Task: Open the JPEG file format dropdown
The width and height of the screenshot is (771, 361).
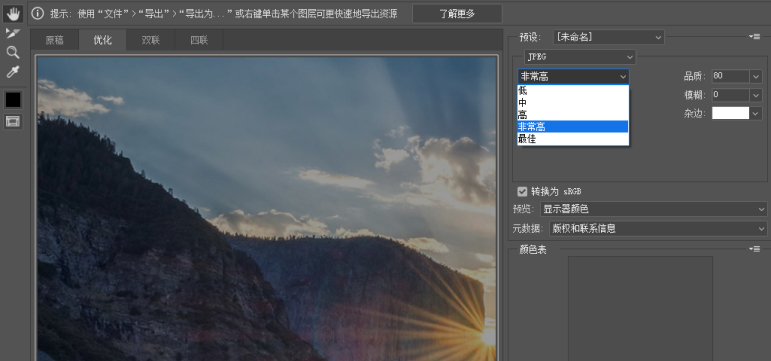Action: 580,57
